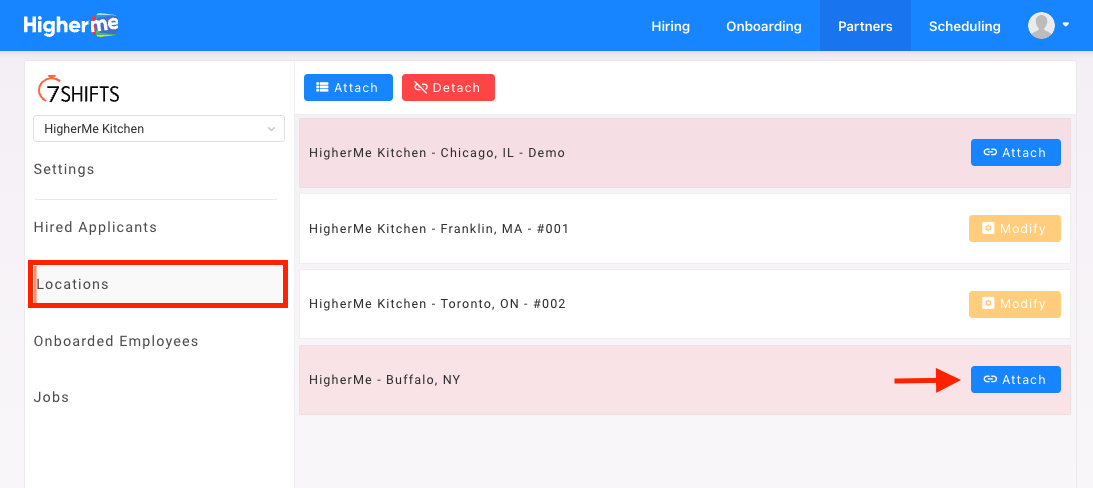Click the top blue Attach button

tap(348, 88)
